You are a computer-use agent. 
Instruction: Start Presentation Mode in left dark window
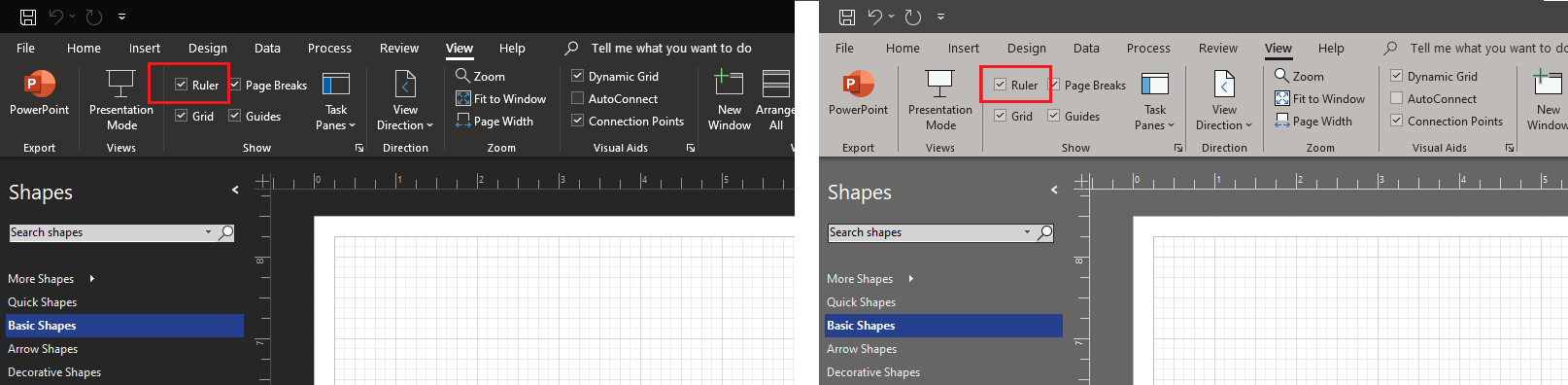coord(121,99)
